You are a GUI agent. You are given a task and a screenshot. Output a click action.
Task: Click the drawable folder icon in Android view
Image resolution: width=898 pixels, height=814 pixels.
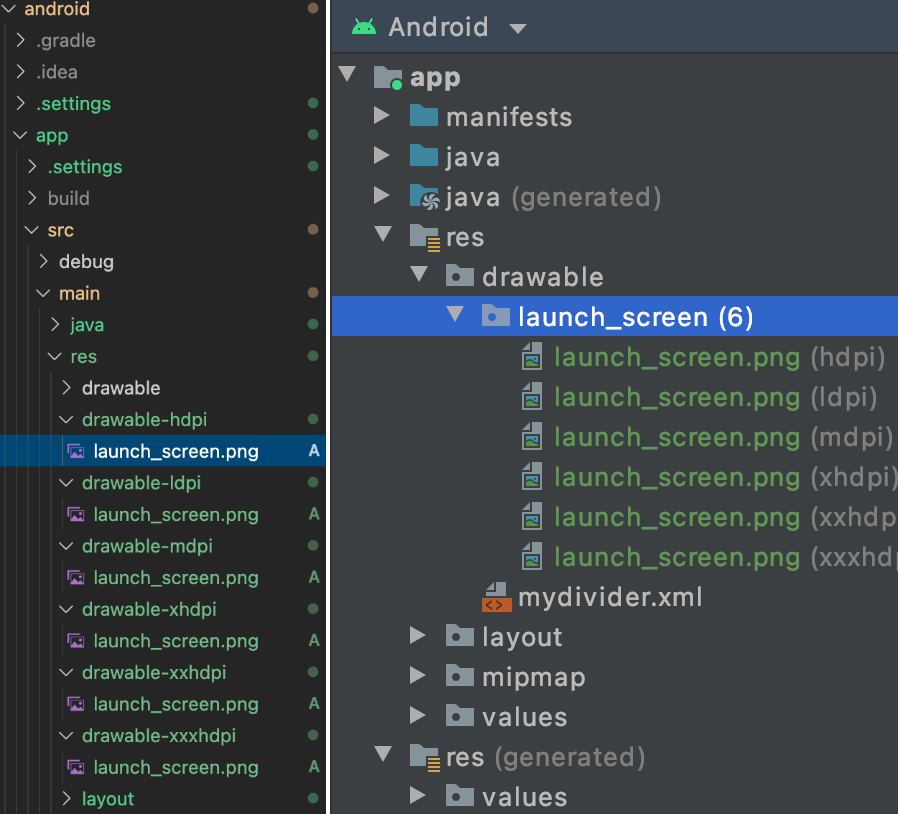point(460,276)
